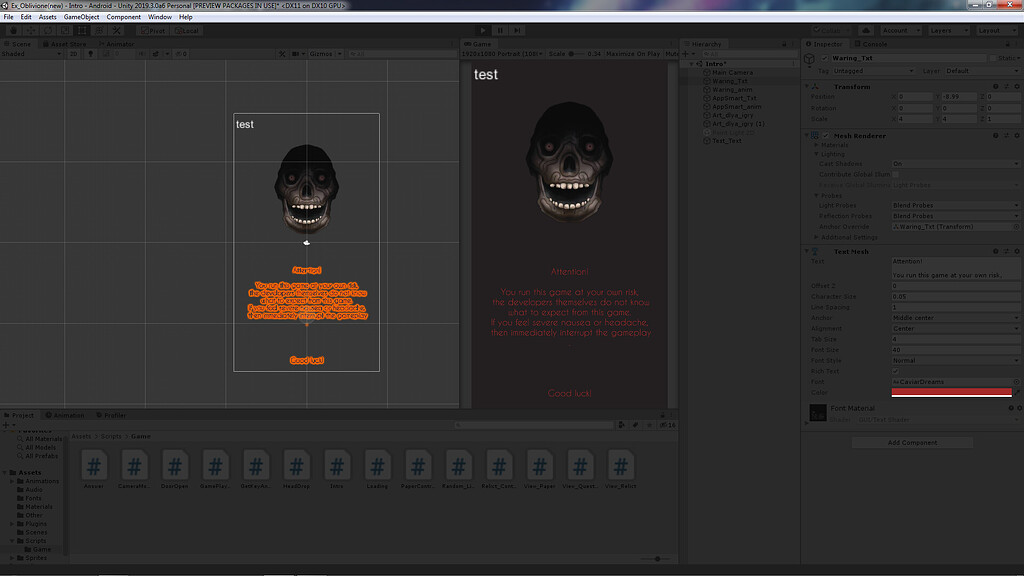Click the Pause button in the toolbar
This screenshot has height=576, width=1024.
(500, 31)
